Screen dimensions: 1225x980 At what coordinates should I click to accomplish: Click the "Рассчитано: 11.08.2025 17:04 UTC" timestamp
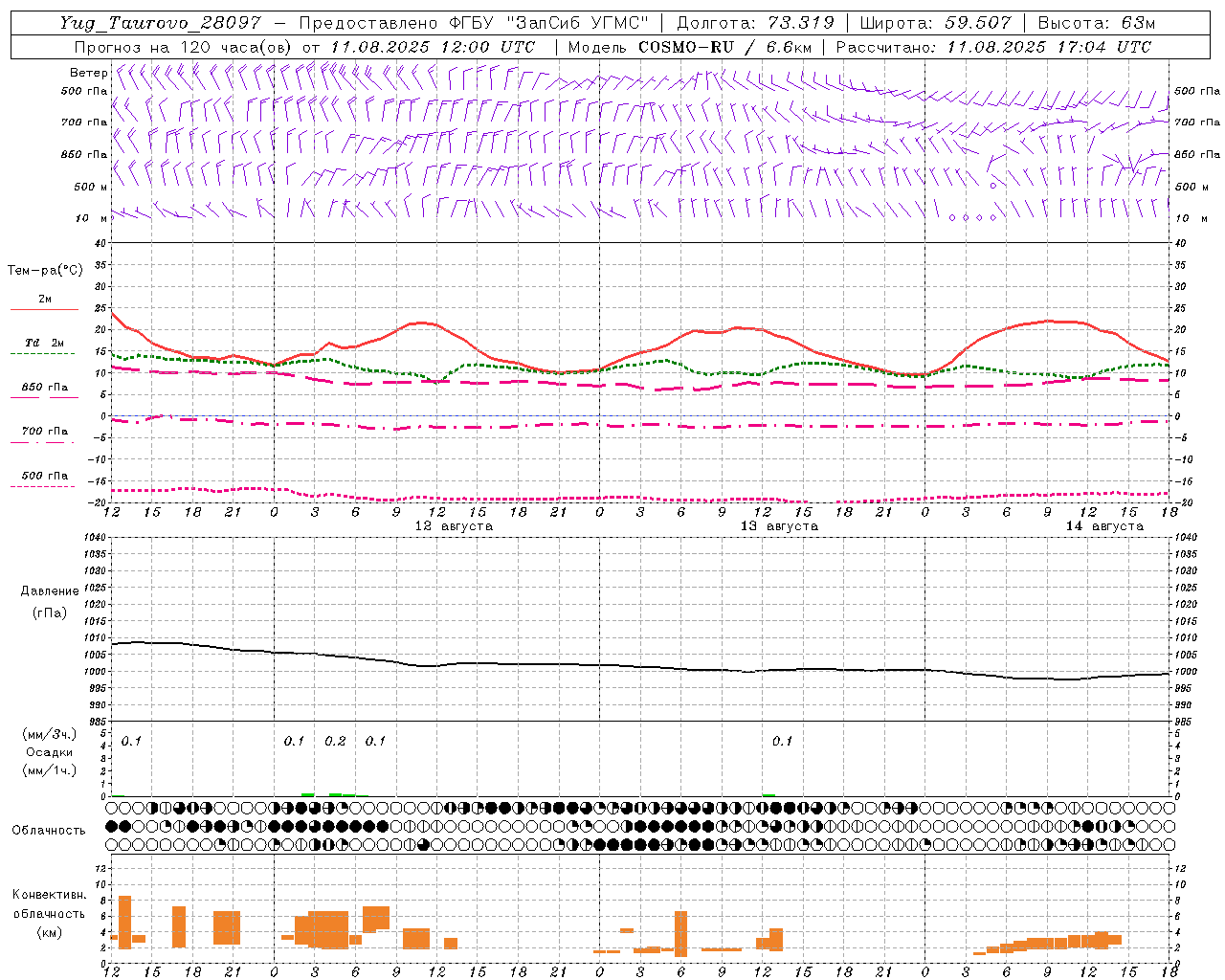pyautogui.click(x=993, y=47)
